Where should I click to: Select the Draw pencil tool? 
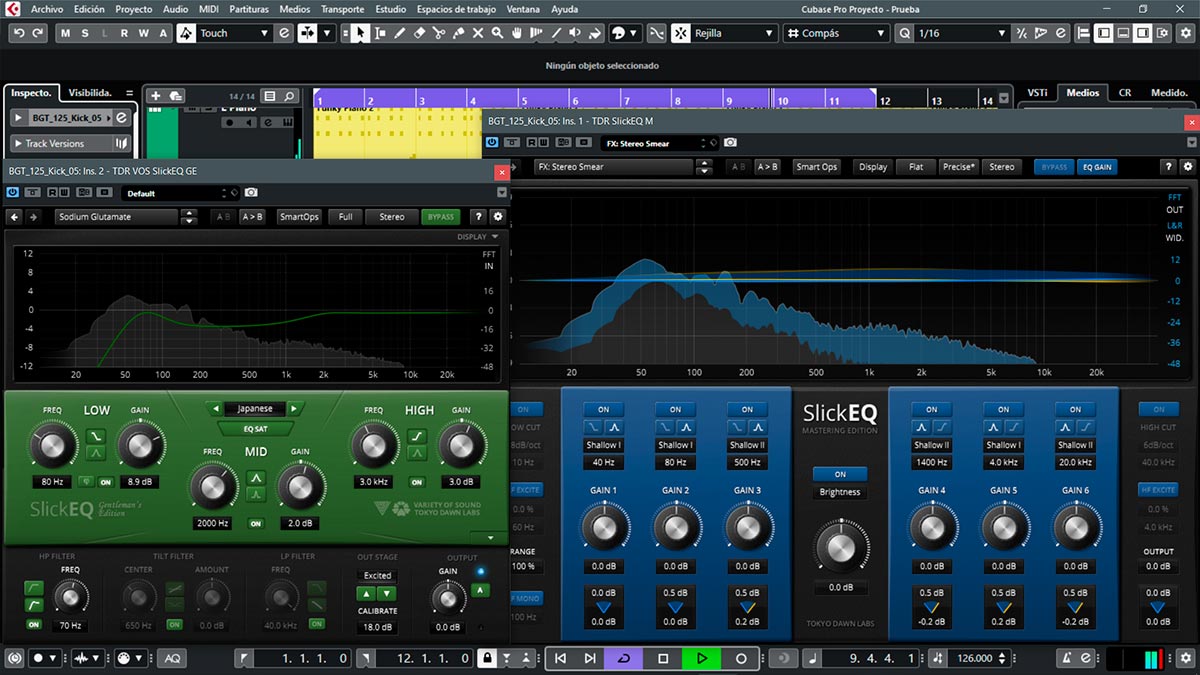400,33
